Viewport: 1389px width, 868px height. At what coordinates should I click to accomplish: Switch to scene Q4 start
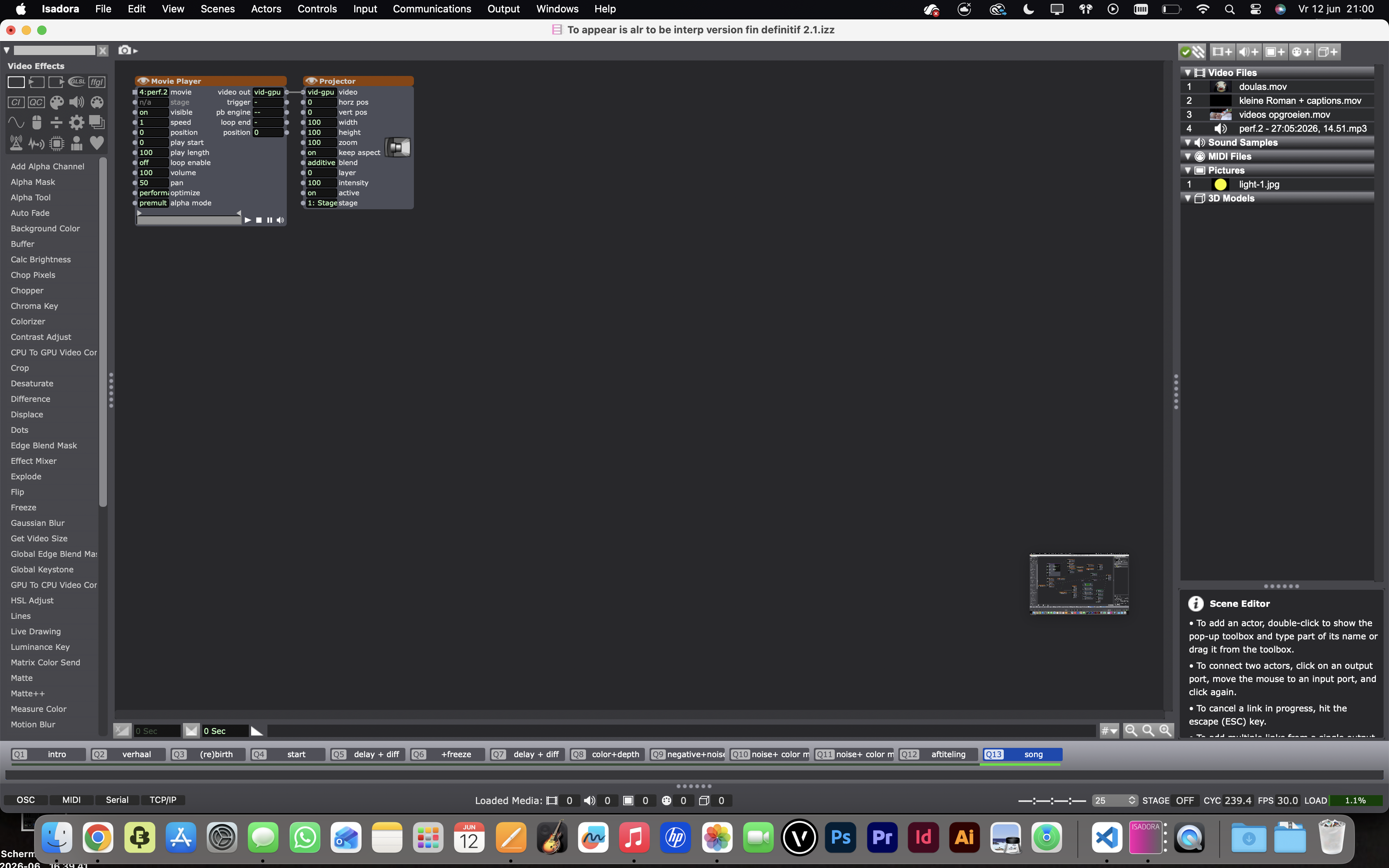(288, 754)
